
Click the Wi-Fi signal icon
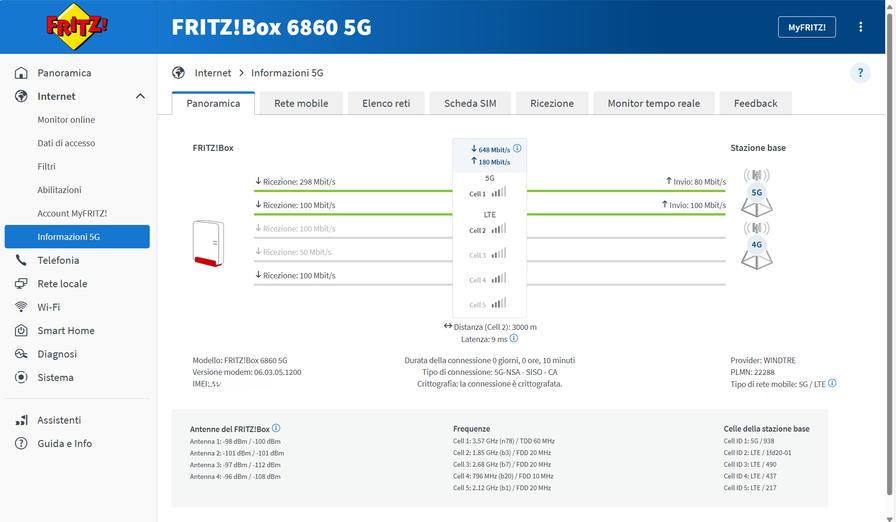tap(21, 307)
